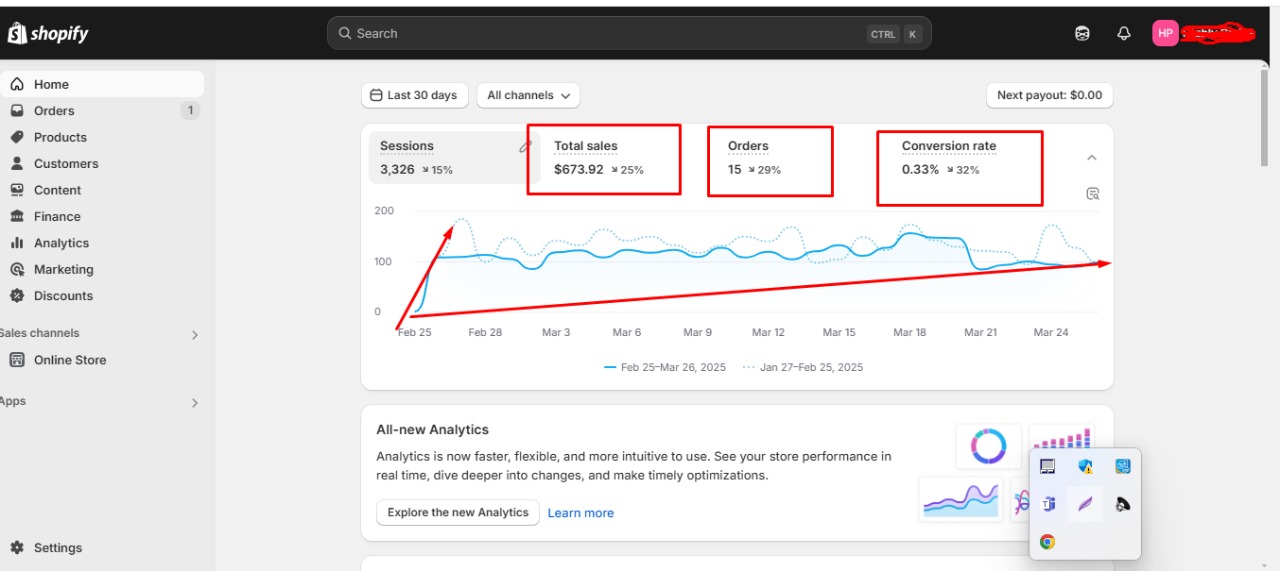Open the Last 30 days date picker
Image resolution: width=1280 pixels, height=571 pixels.
point(413,95)
